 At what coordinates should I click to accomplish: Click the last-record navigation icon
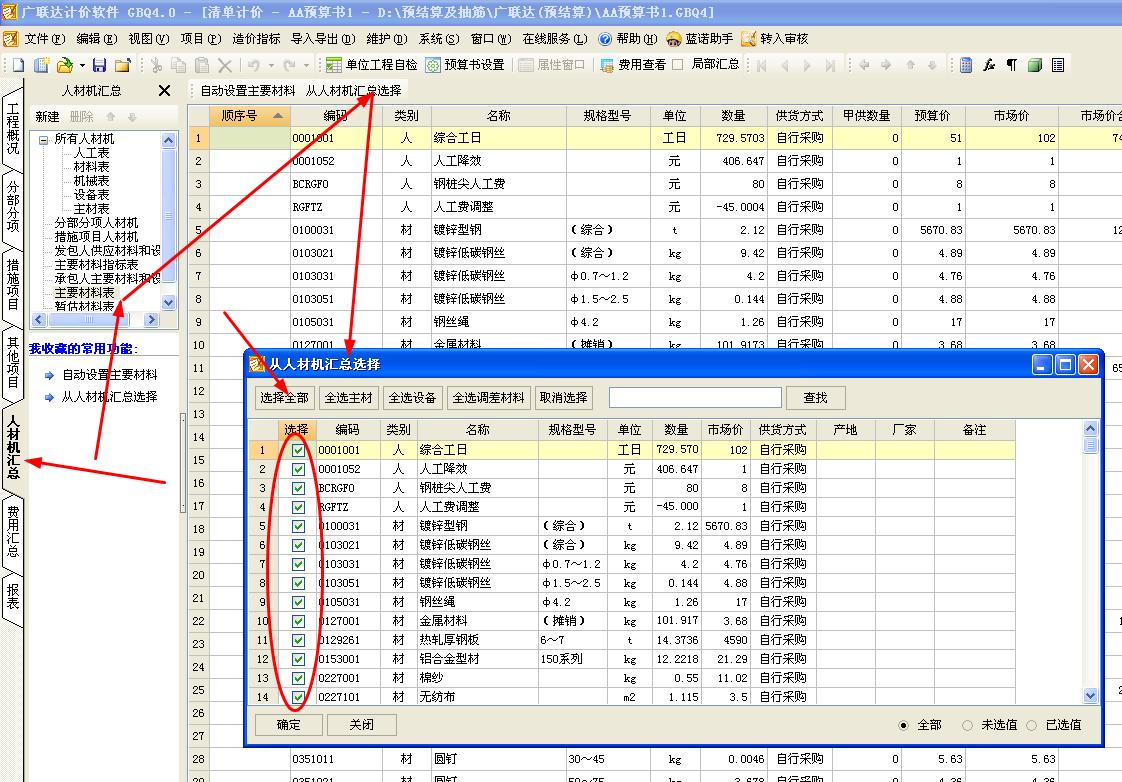(830, 65)
